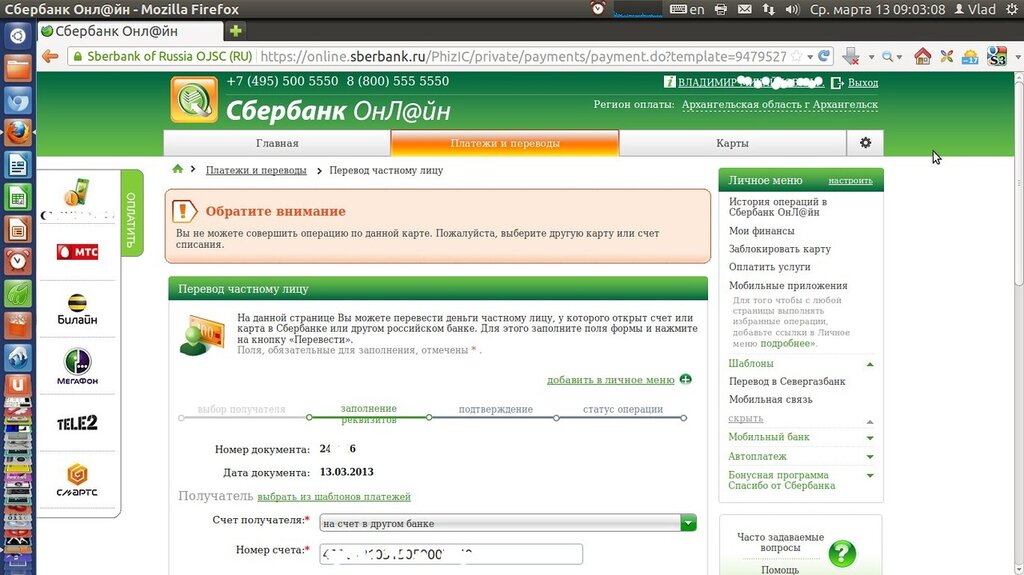The image size is (1024, 575).
Task: Click the СМАРТС operator logo
Action: pos(77,480)
